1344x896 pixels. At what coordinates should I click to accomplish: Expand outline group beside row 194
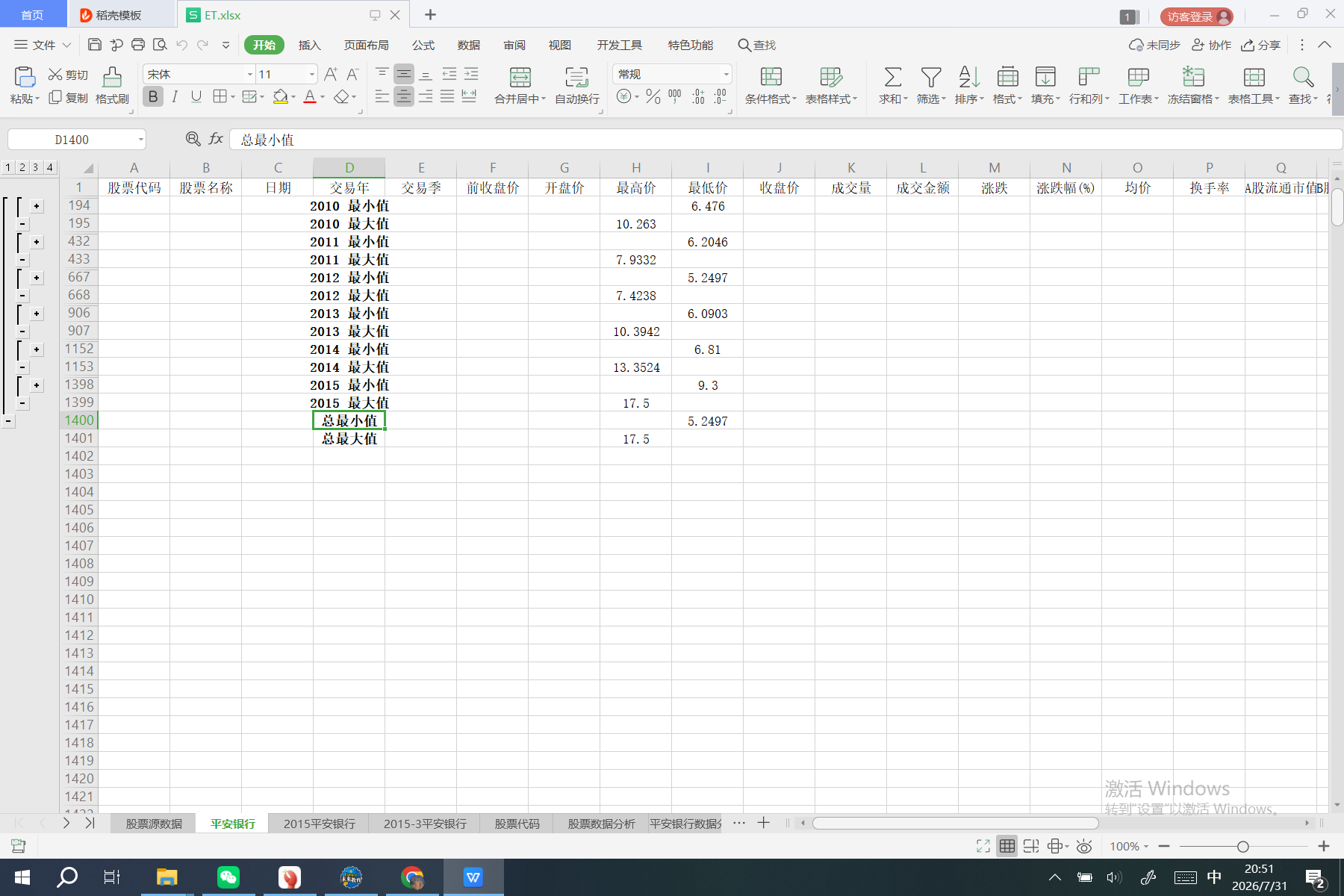point(37,206)
